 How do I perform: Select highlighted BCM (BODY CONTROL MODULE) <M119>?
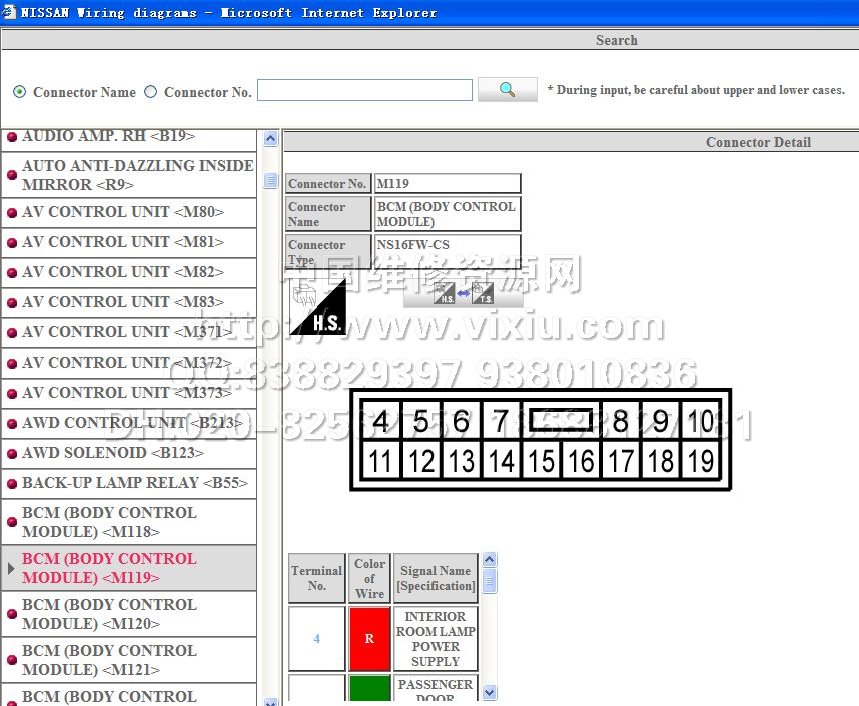pyautogui.click(x=129, y=568)
